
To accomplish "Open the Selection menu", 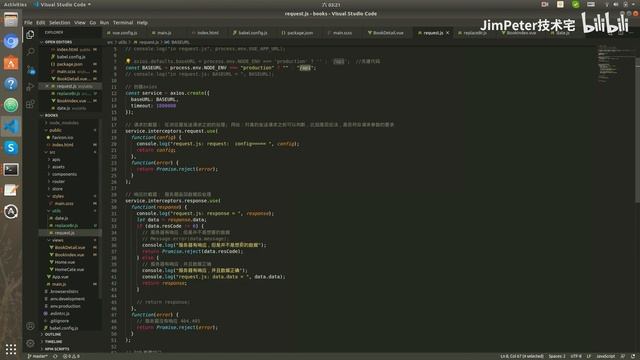I will pos(60,22).
